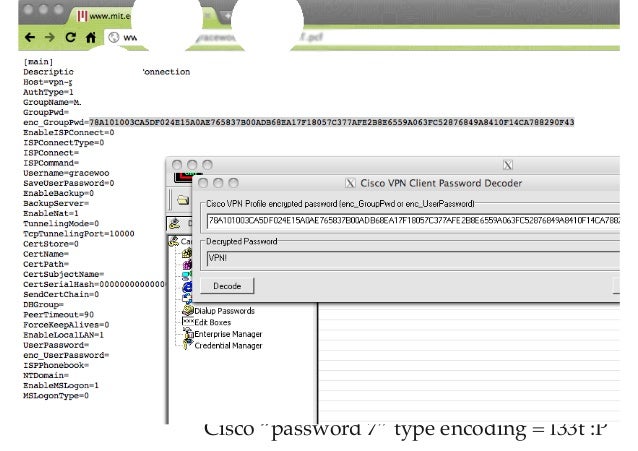Click the Dialup Passwords phone icon

click(x=188, y=311)
